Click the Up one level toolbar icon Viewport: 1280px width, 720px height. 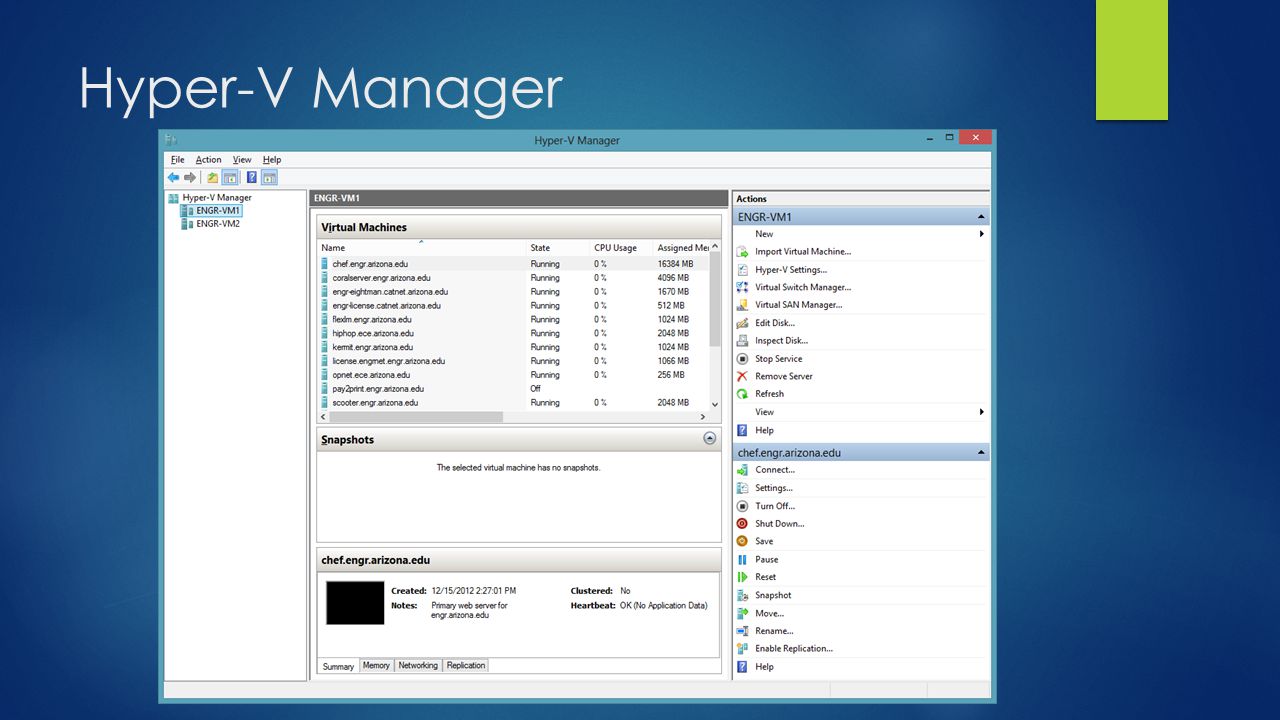213,177
